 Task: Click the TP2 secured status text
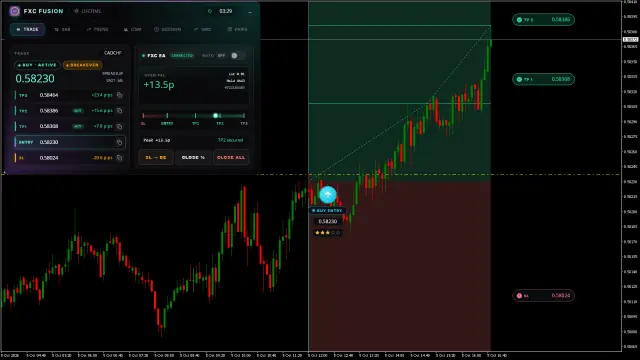tap(230, 140)
